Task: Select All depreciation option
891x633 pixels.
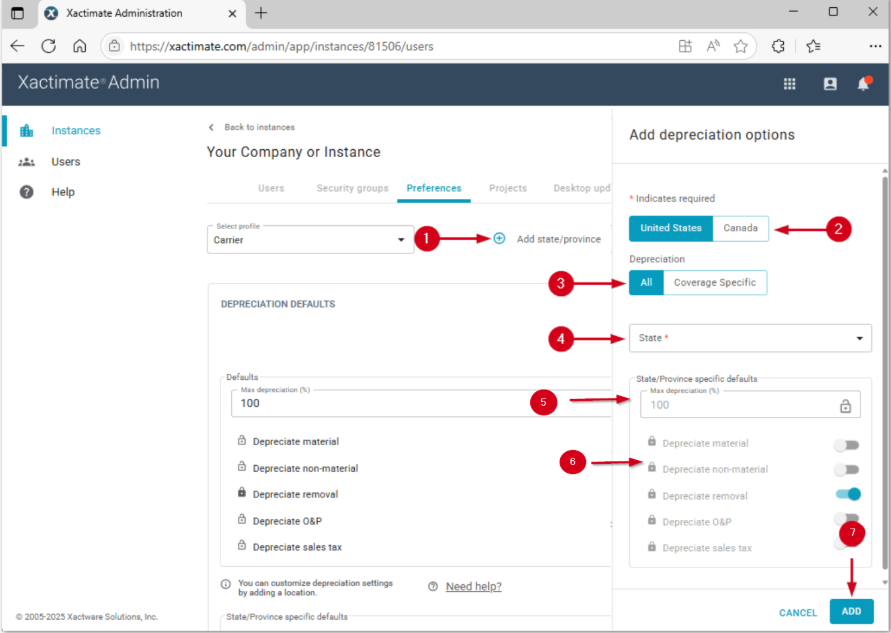Action: tap(646, 283)
